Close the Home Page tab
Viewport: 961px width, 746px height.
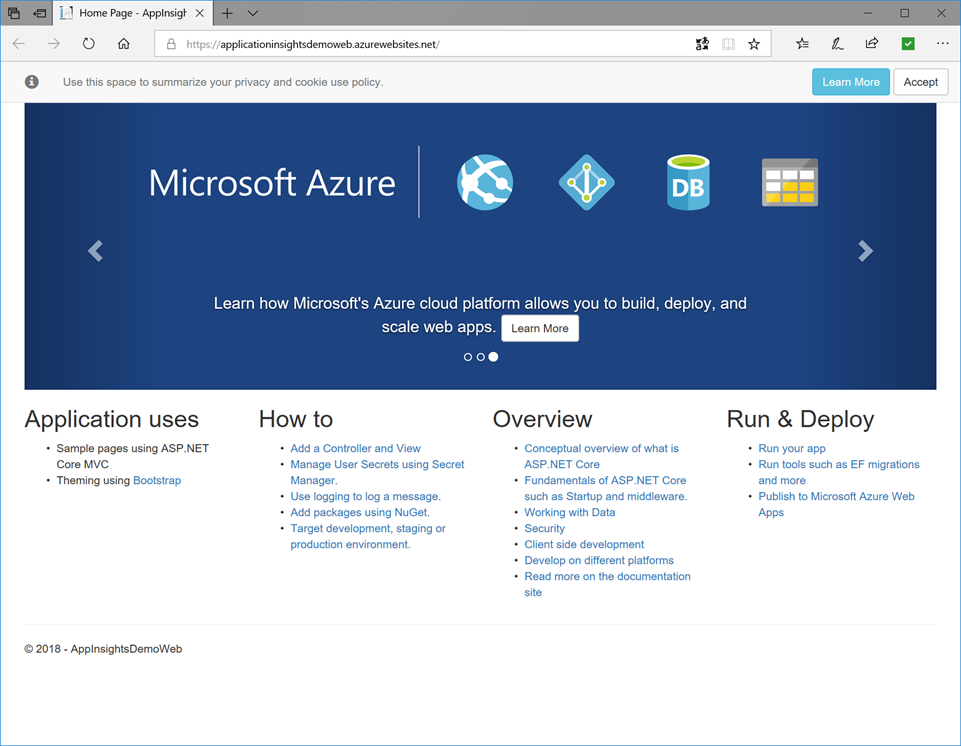click(200, 13)
